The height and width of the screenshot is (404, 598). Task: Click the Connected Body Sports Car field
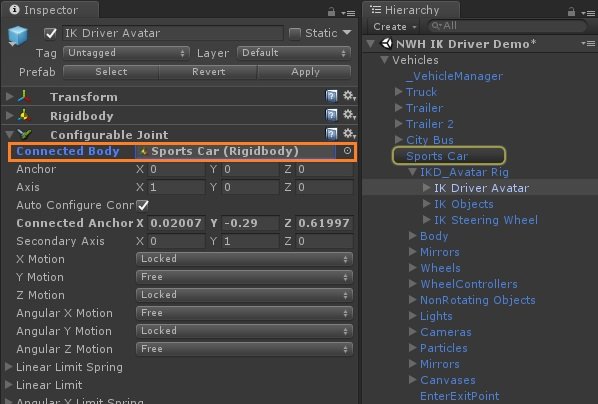point(235,151)
